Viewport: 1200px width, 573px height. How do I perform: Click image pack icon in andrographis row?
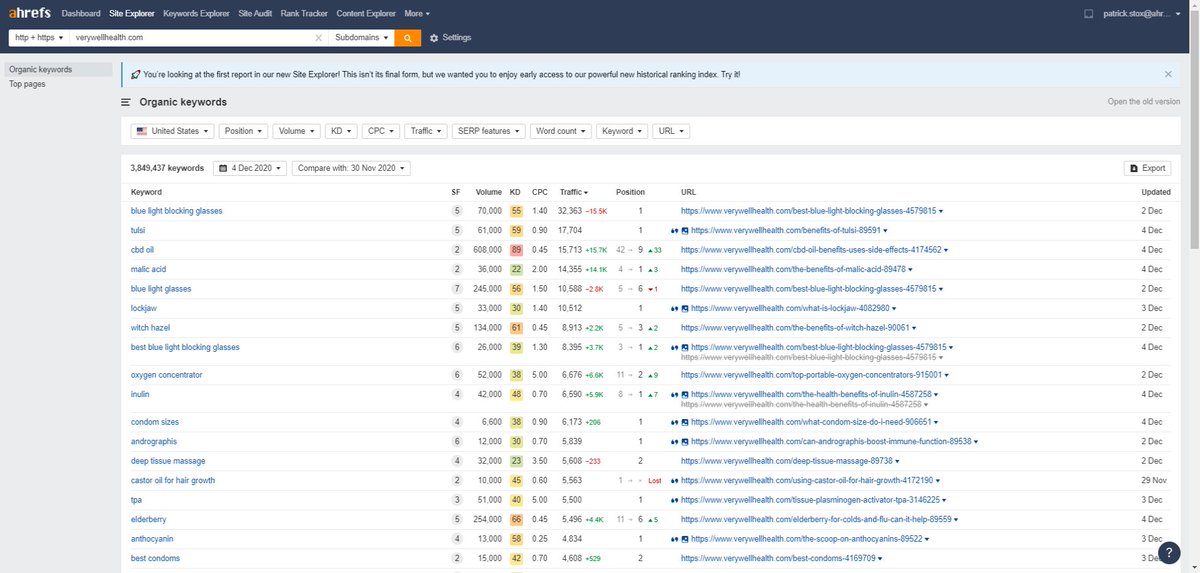[x=684, y=442]
